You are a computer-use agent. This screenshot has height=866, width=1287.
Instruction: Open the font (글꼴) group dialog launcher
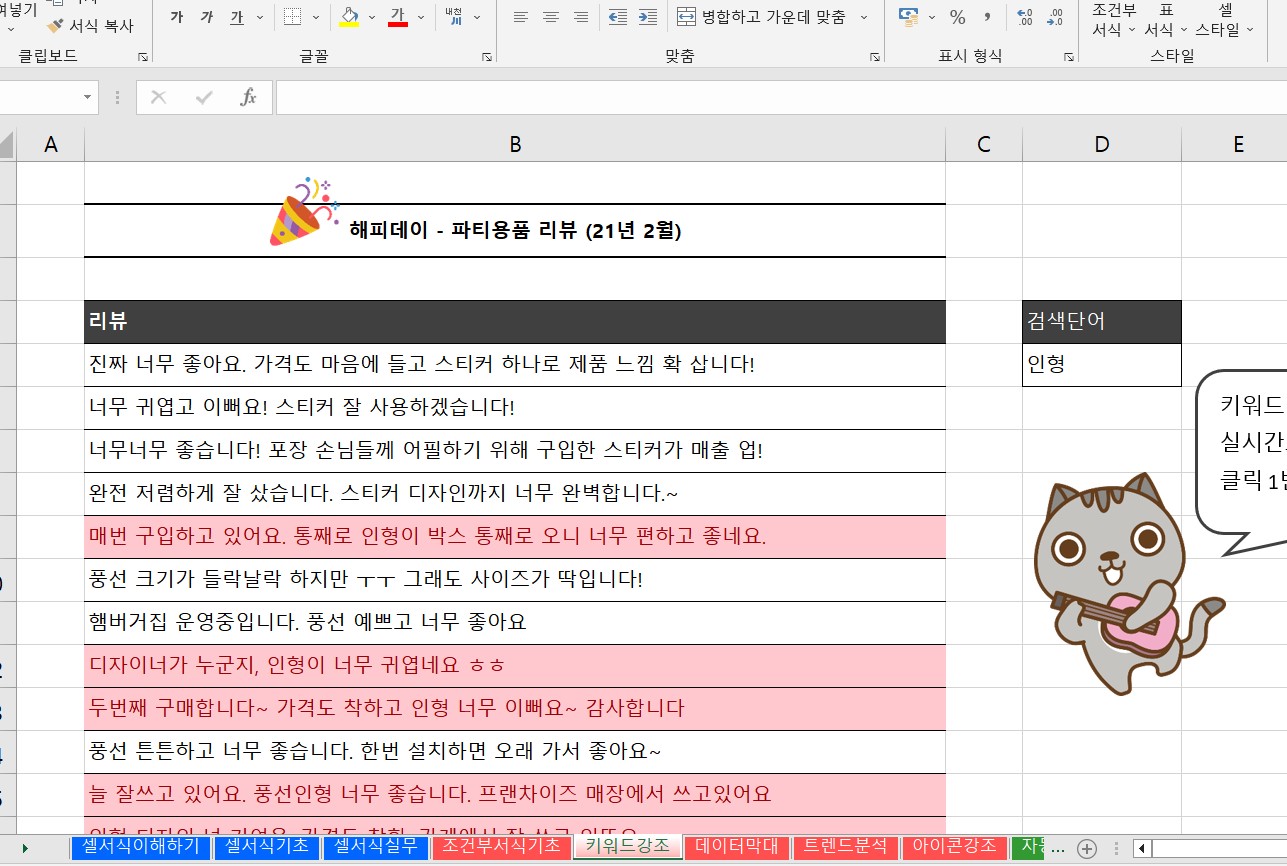point(487,57)
